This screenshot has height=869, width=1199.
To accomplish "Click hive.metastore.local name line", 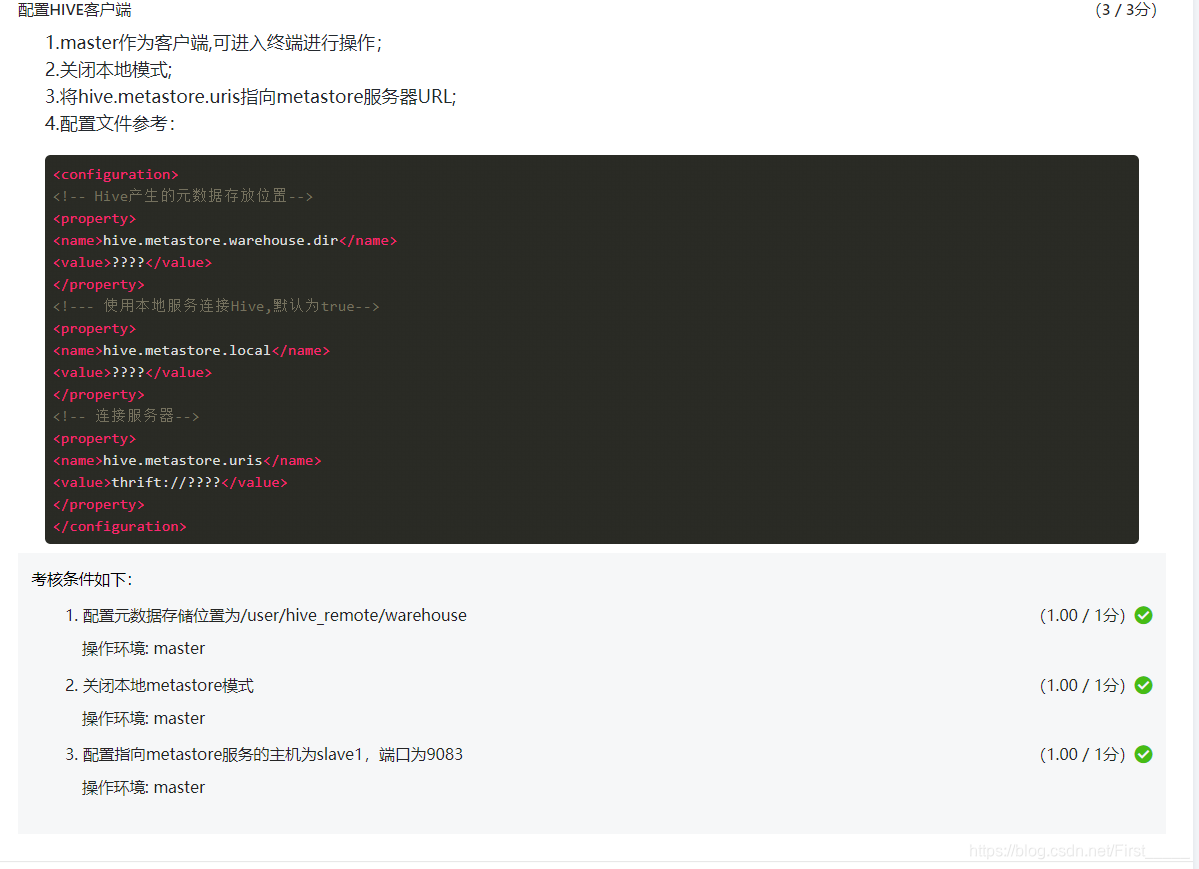I will pos(191,350).
